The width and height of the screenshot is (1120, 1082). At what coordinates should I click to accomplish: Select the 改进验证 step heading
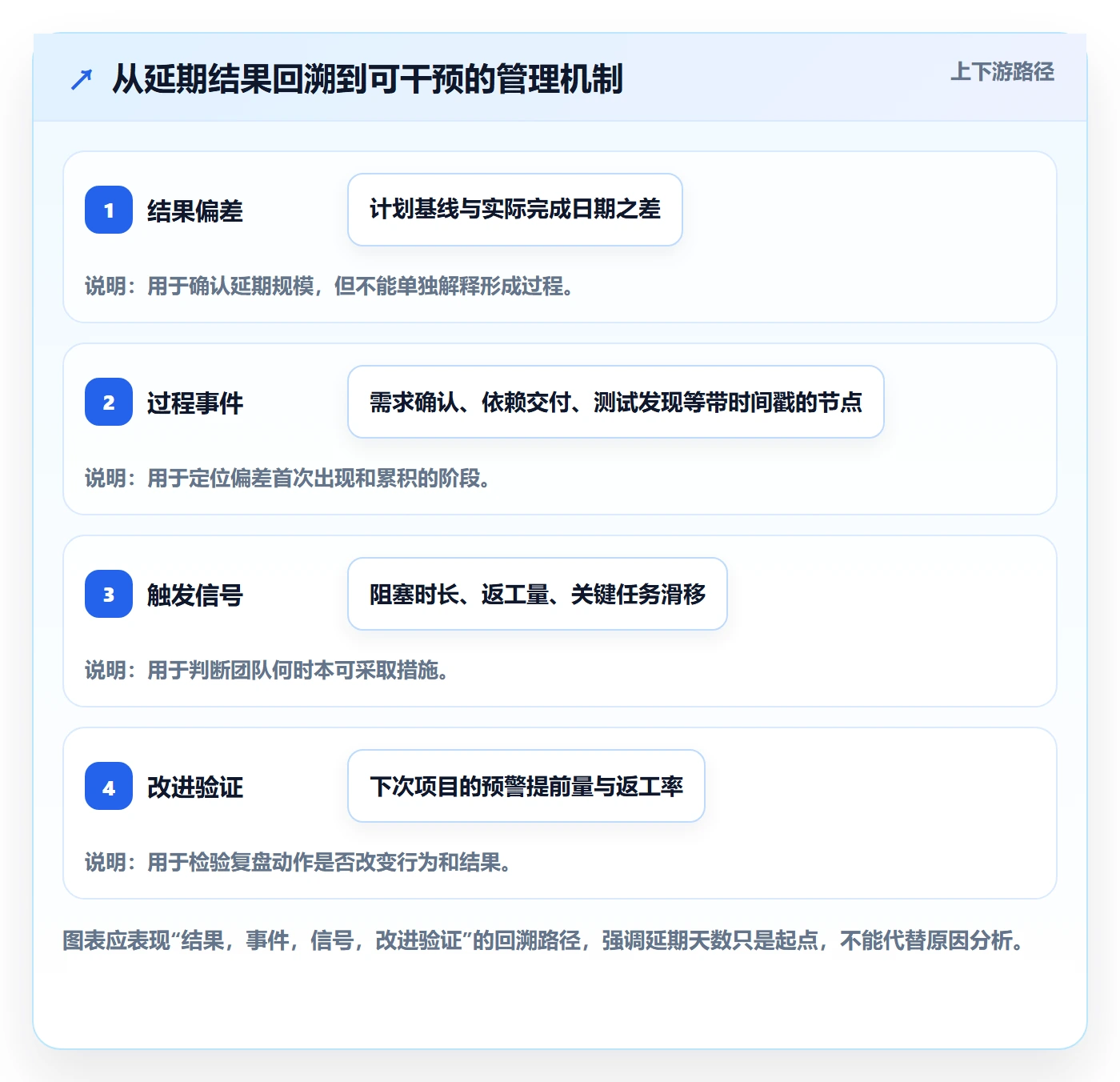pyautogui.click(x=195, y=787)
